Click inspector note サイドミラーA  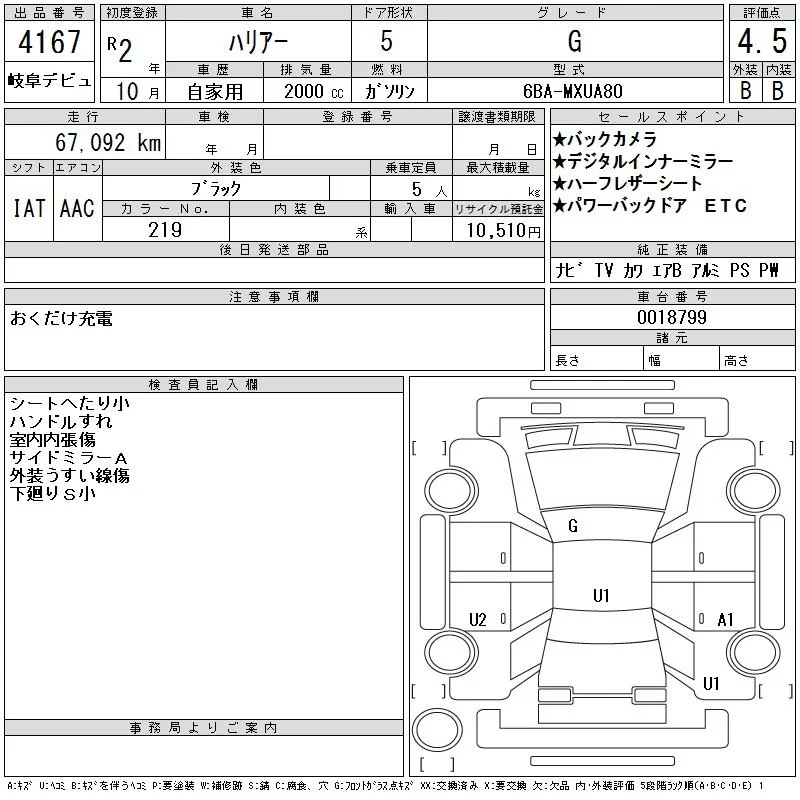[x=68, y=457]
